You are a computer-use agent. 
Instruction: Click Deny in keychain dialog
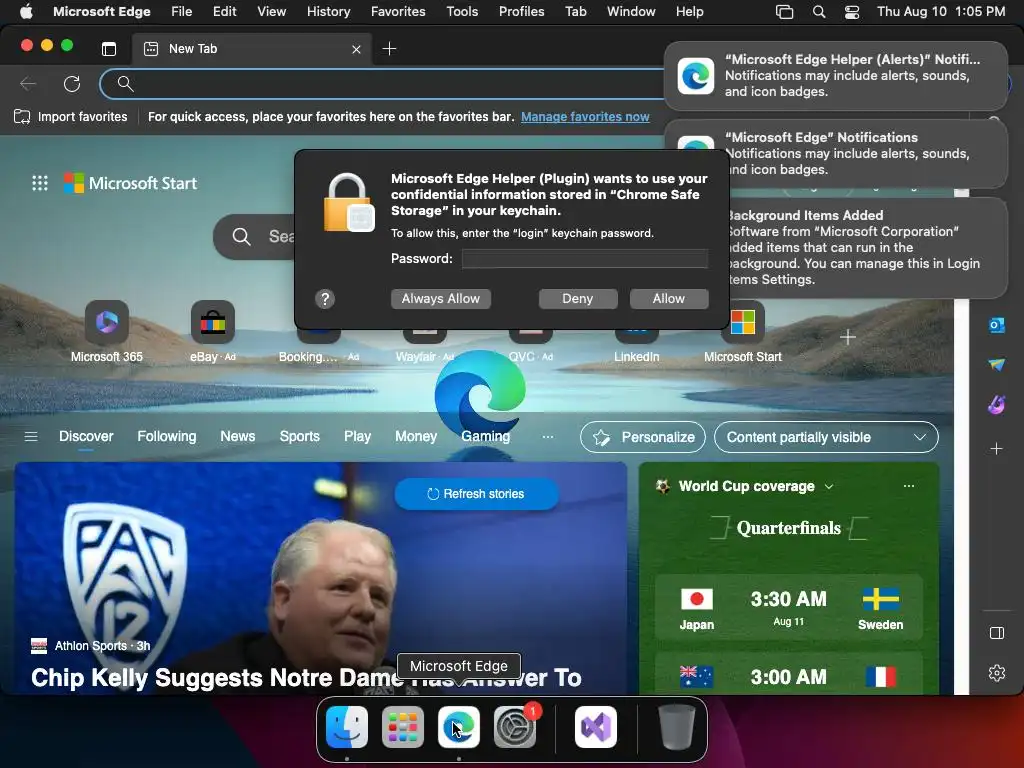[x=578, y=298]
